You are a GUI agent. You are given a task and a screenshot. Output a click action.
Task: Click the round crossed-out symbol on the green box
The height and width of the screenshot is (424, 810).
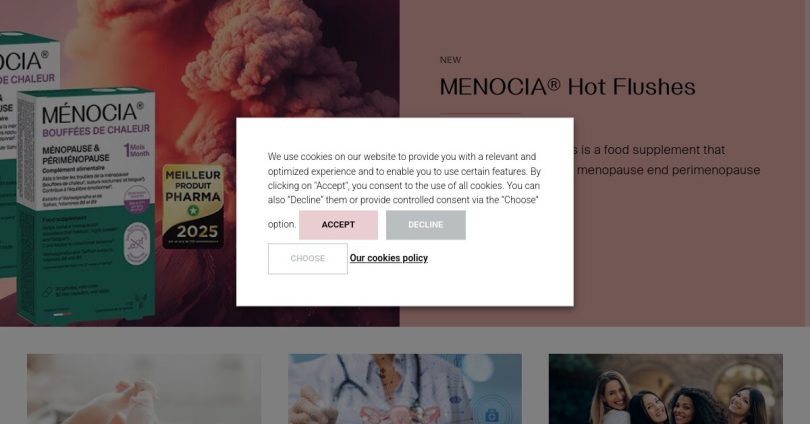[x=137, y=243]
